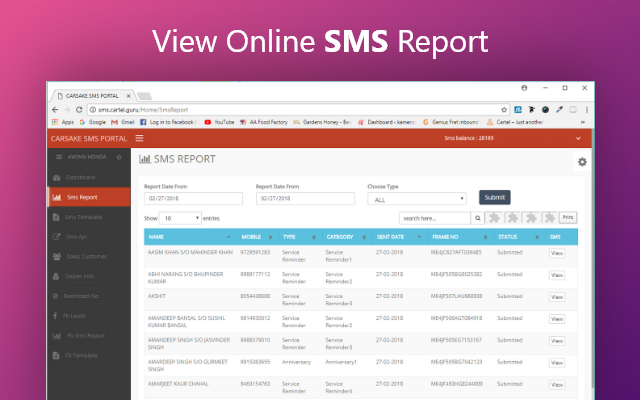
Task: Click the browser back arrow
Action: tap(55, 110)
